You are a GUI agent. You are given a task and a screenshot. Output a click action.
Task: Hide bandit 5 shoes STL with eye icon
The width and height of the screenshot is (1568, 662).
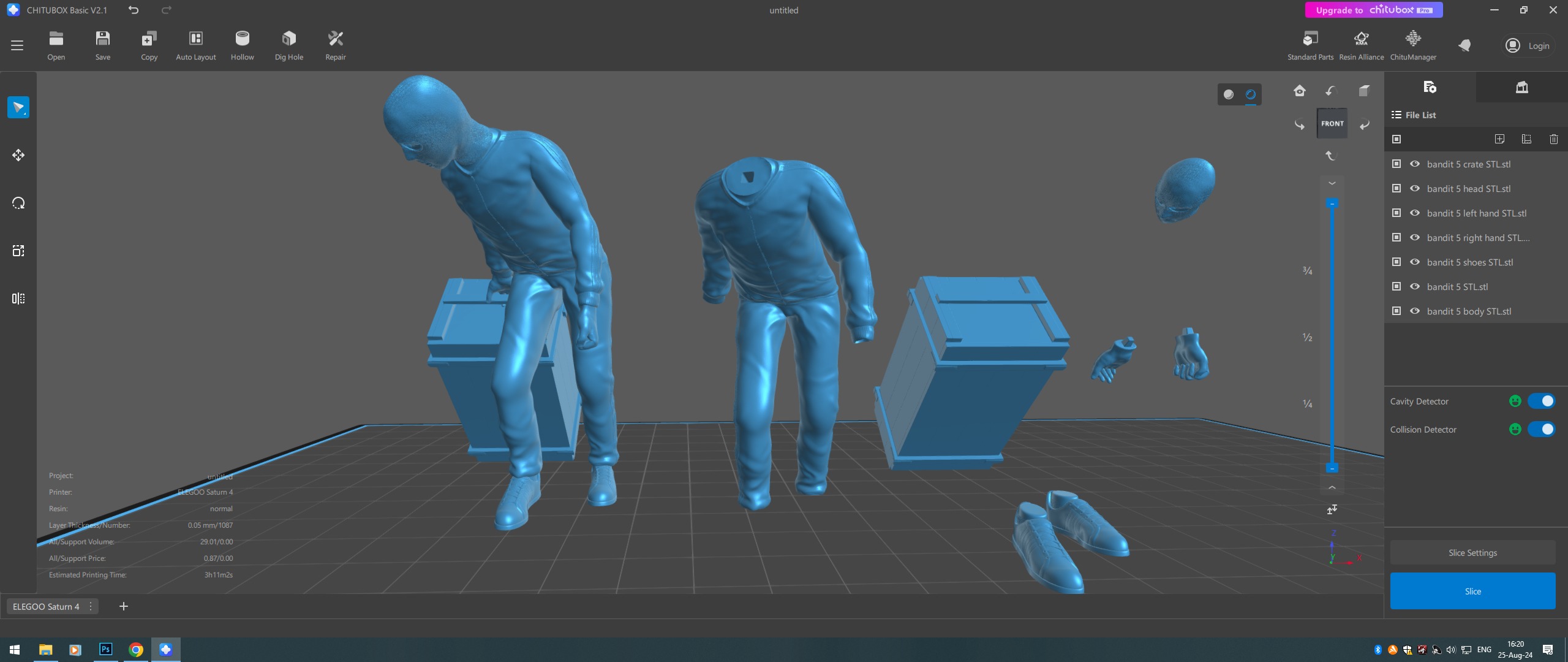tap(1415, 262)
